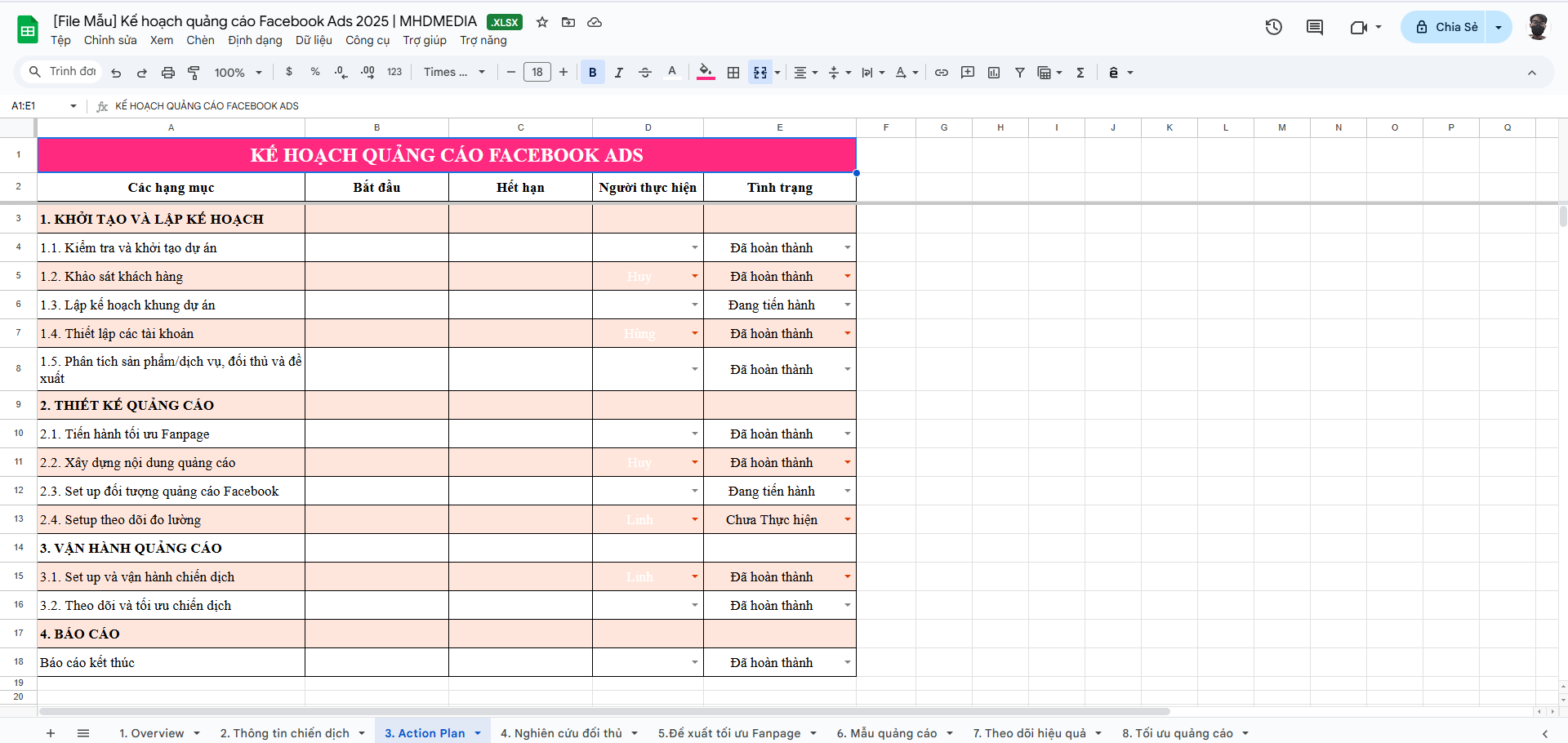Viewport: 1568px width, 743px height.
Task: Open fill color picker
Action: click(x=706, y=72)
